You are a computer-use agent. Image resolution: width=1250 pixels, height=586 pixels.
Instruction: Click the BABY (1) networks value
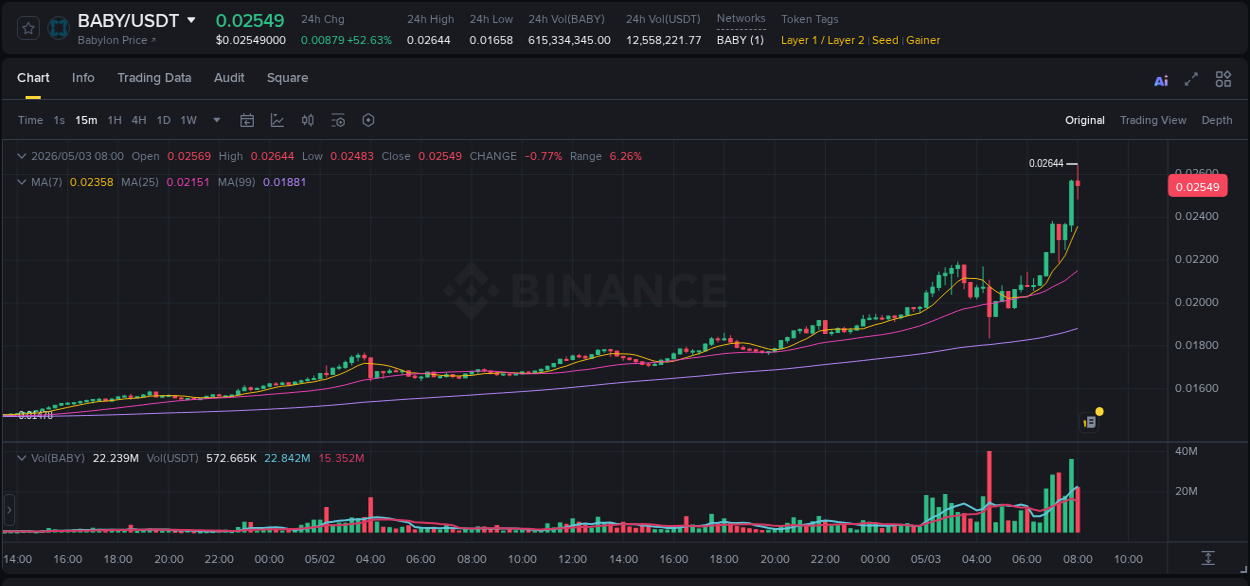click(740, 40)
